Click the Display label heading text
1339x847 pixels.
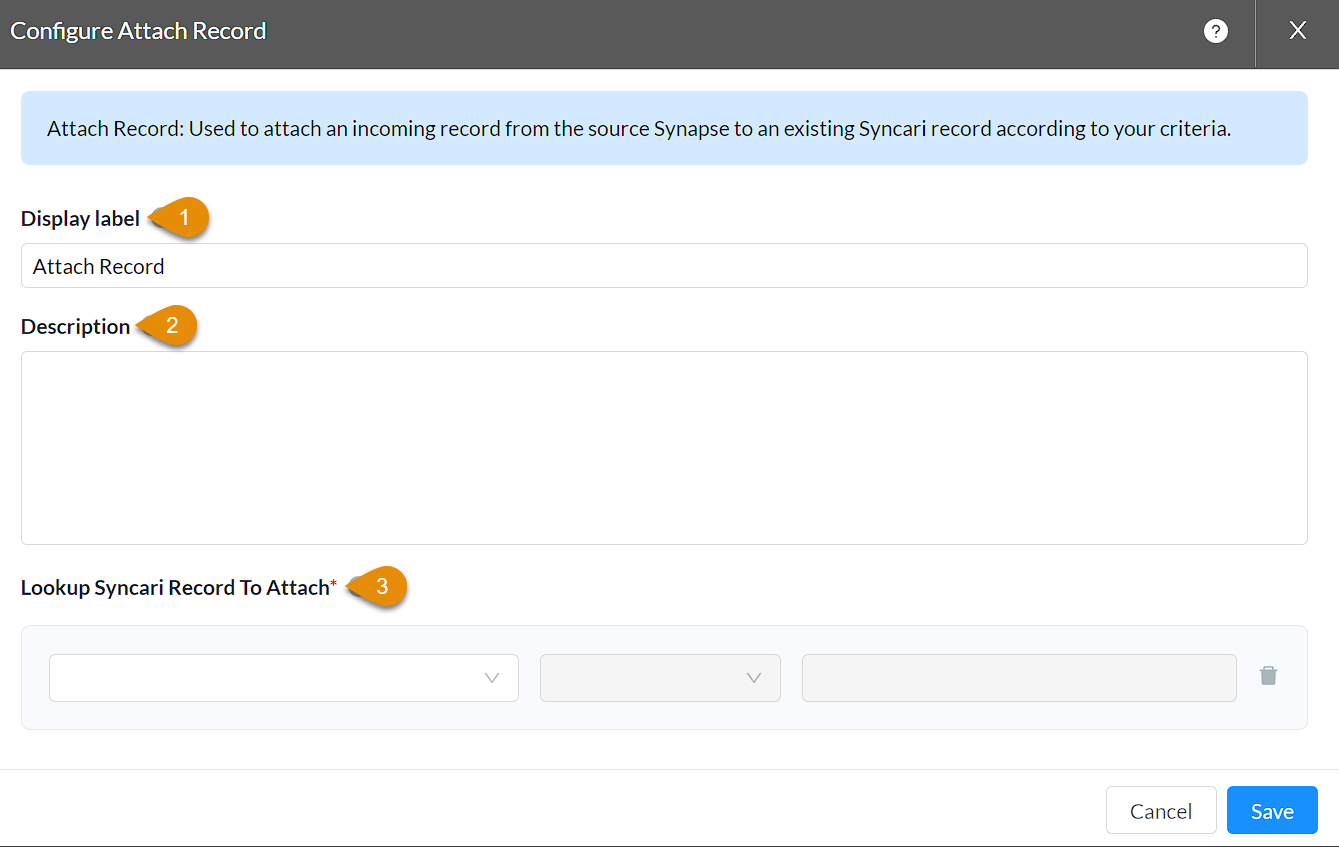point(80,219)
